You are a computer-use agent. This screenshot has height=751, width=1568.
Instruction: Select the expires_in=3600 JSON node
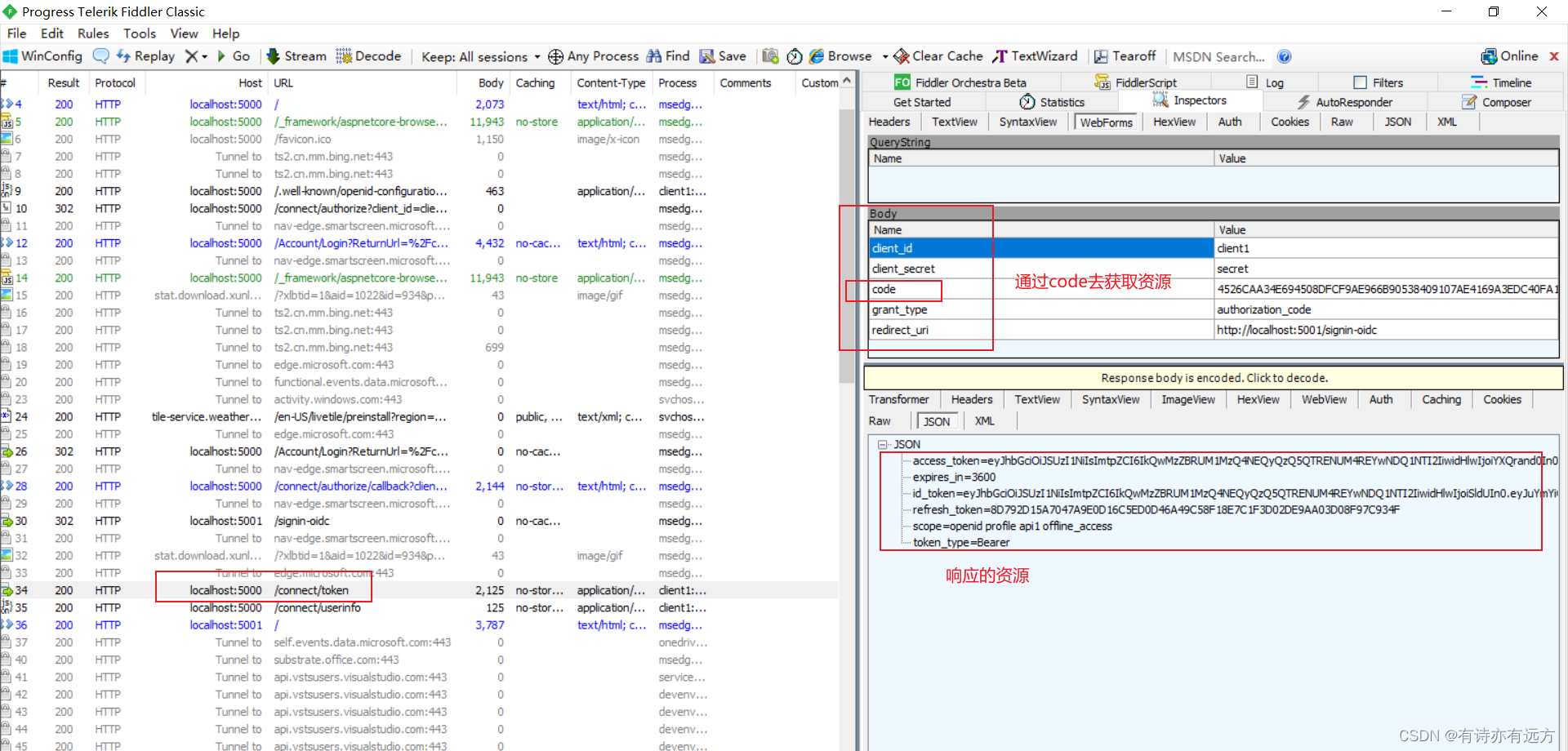click(954, 477)
